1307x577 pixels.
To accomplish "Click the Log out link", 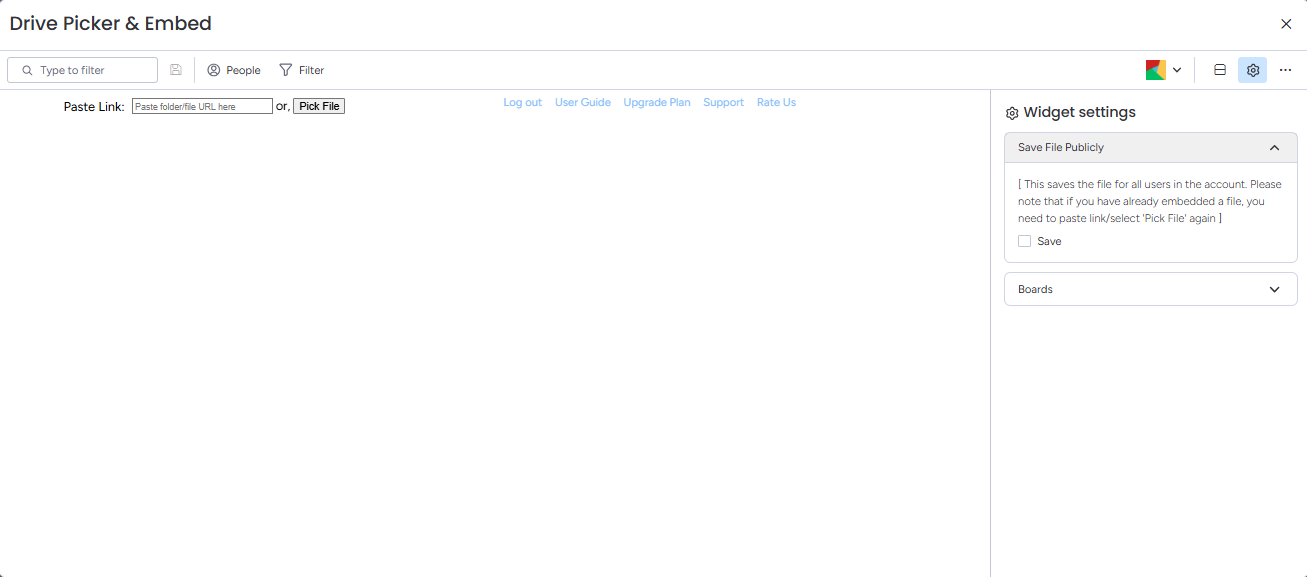I will pos(523,102).
